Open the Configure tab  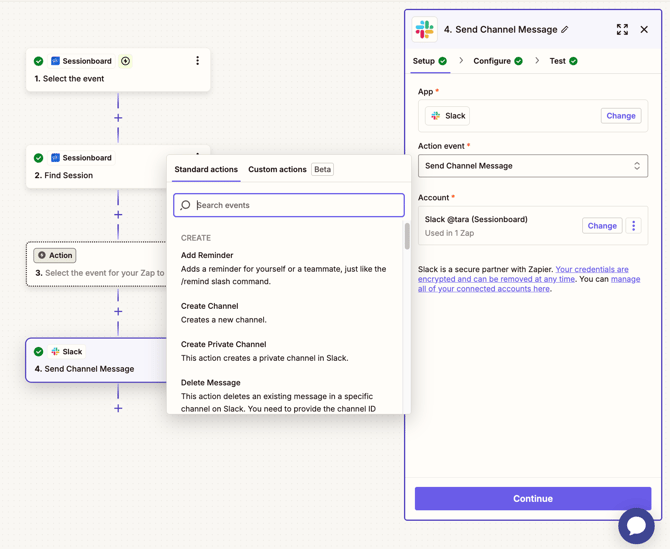pyautogui.click(x=498, y=61)
